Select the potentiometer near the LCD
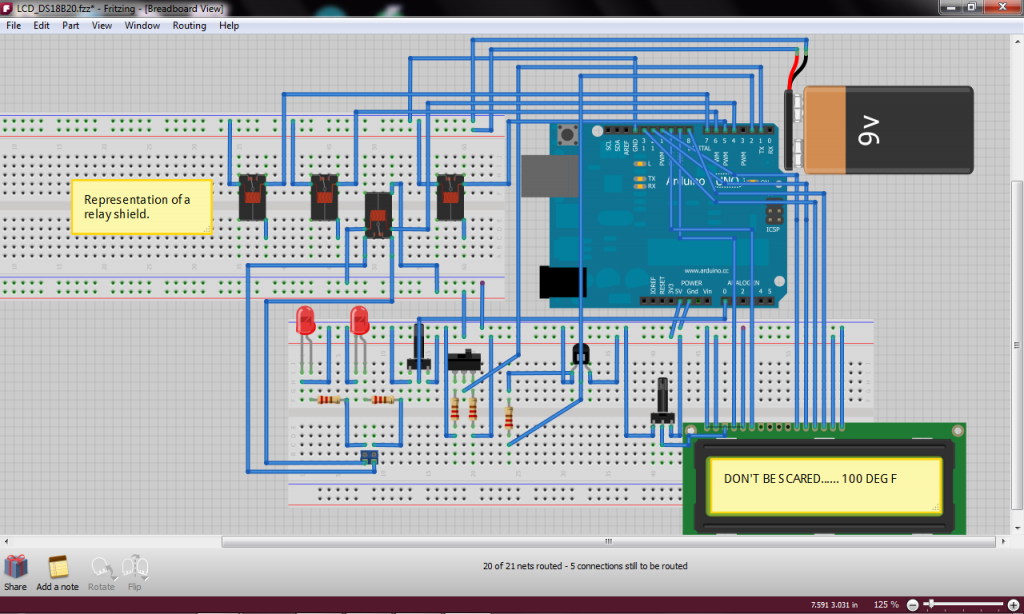 pyautogui.click(x=663, y=400)
